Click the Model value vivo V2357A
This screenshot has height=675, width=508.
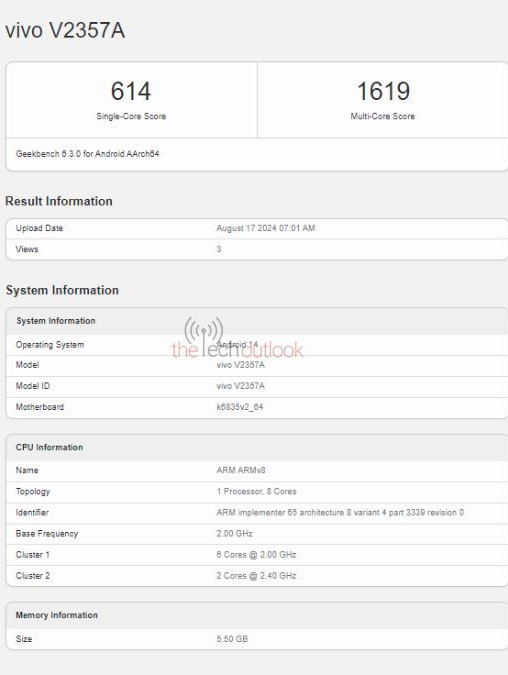coord(241,365)
